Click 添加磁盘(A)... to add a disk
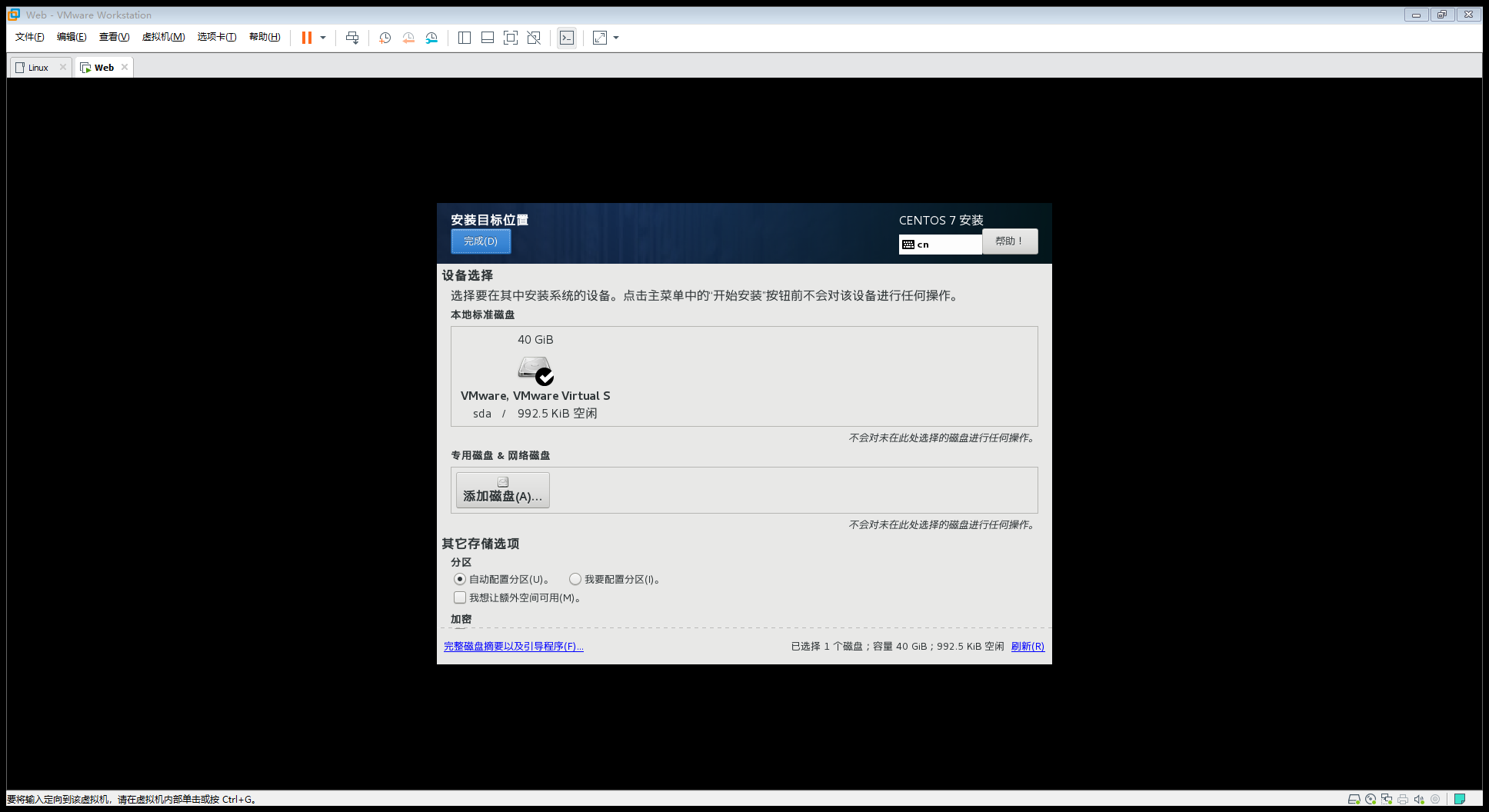 click(x=503, y=490)
